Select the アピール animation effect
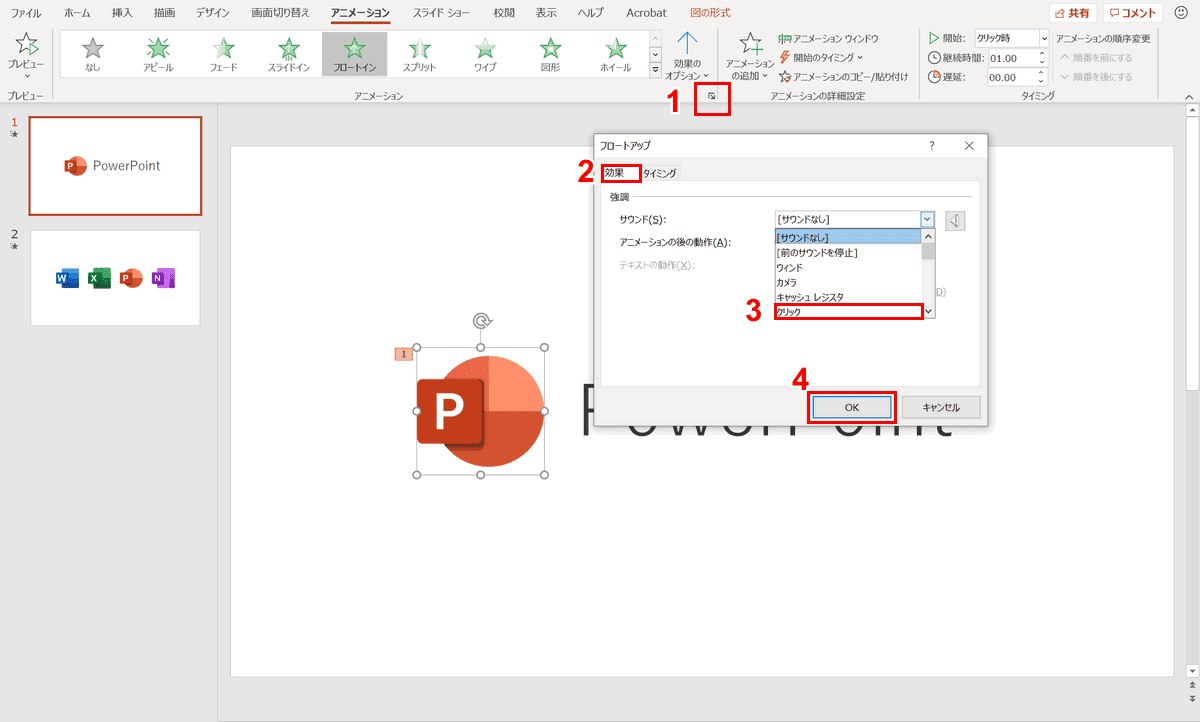1200x722 pixels. point(158,54)
